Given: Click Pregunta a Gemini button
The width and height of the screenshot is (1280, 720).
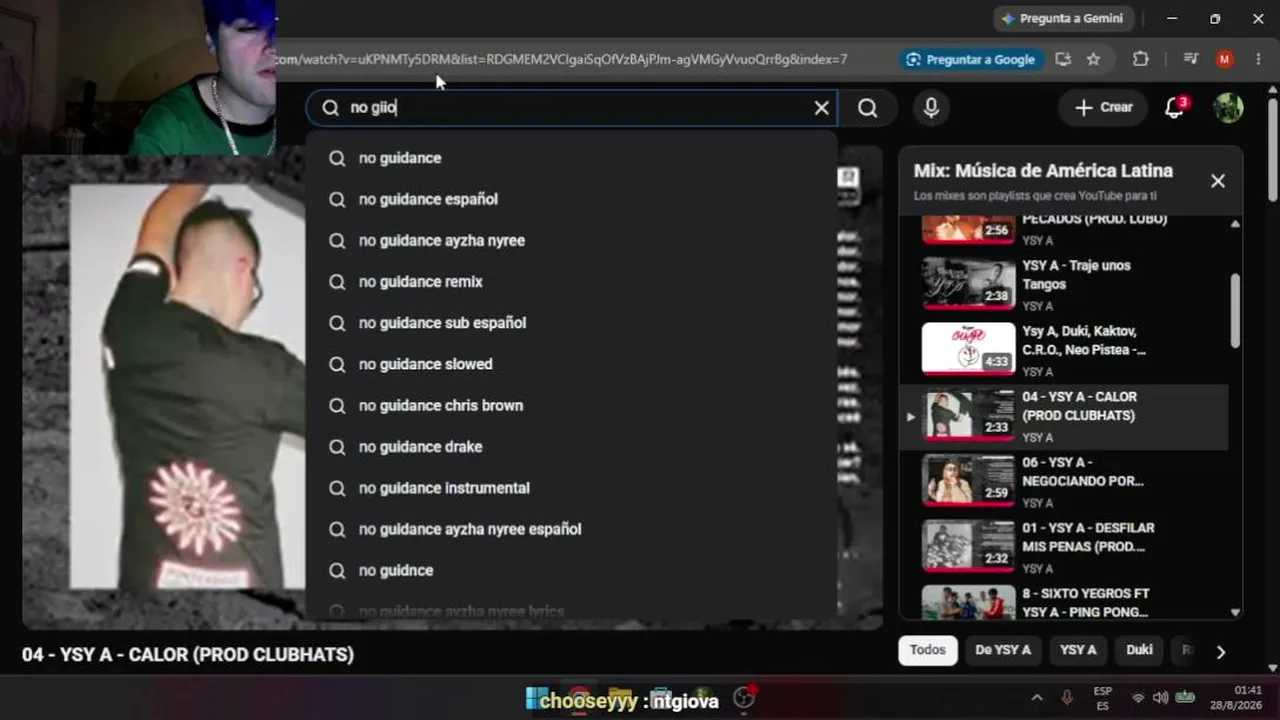Looking at the screenshot, I should tap(1062, 19).
